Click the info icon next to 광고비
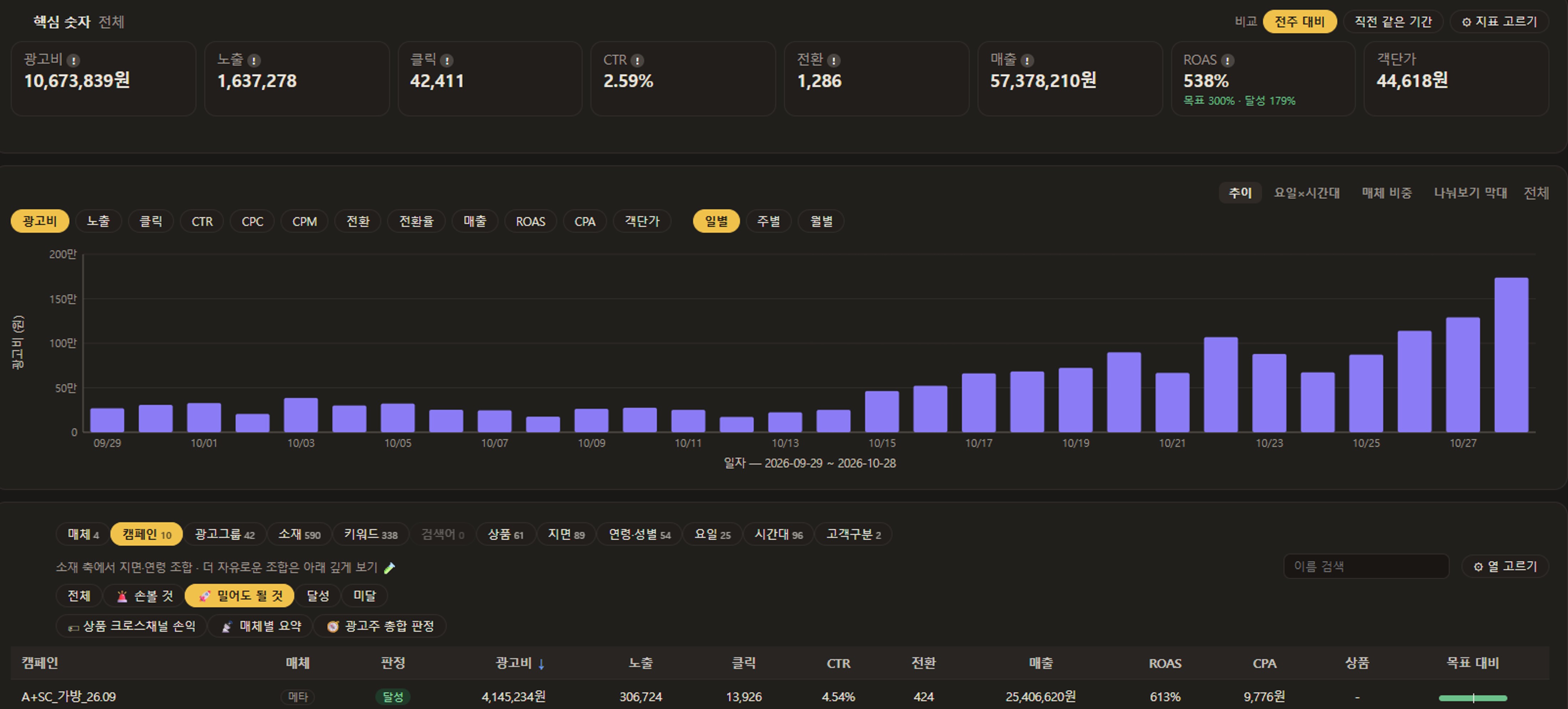Viewport: 1568px width, 709px height. click(x=73, y=60)
